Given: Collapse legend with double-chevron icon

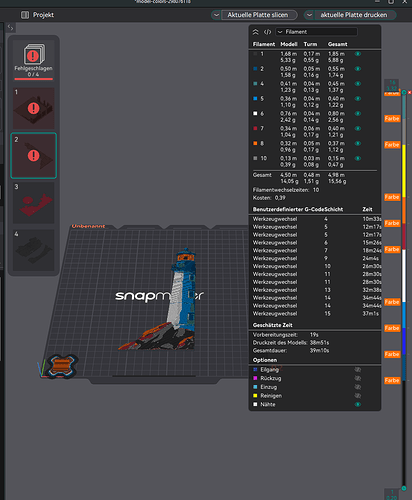Looking at the screenshot, I should tap(256, 32).
